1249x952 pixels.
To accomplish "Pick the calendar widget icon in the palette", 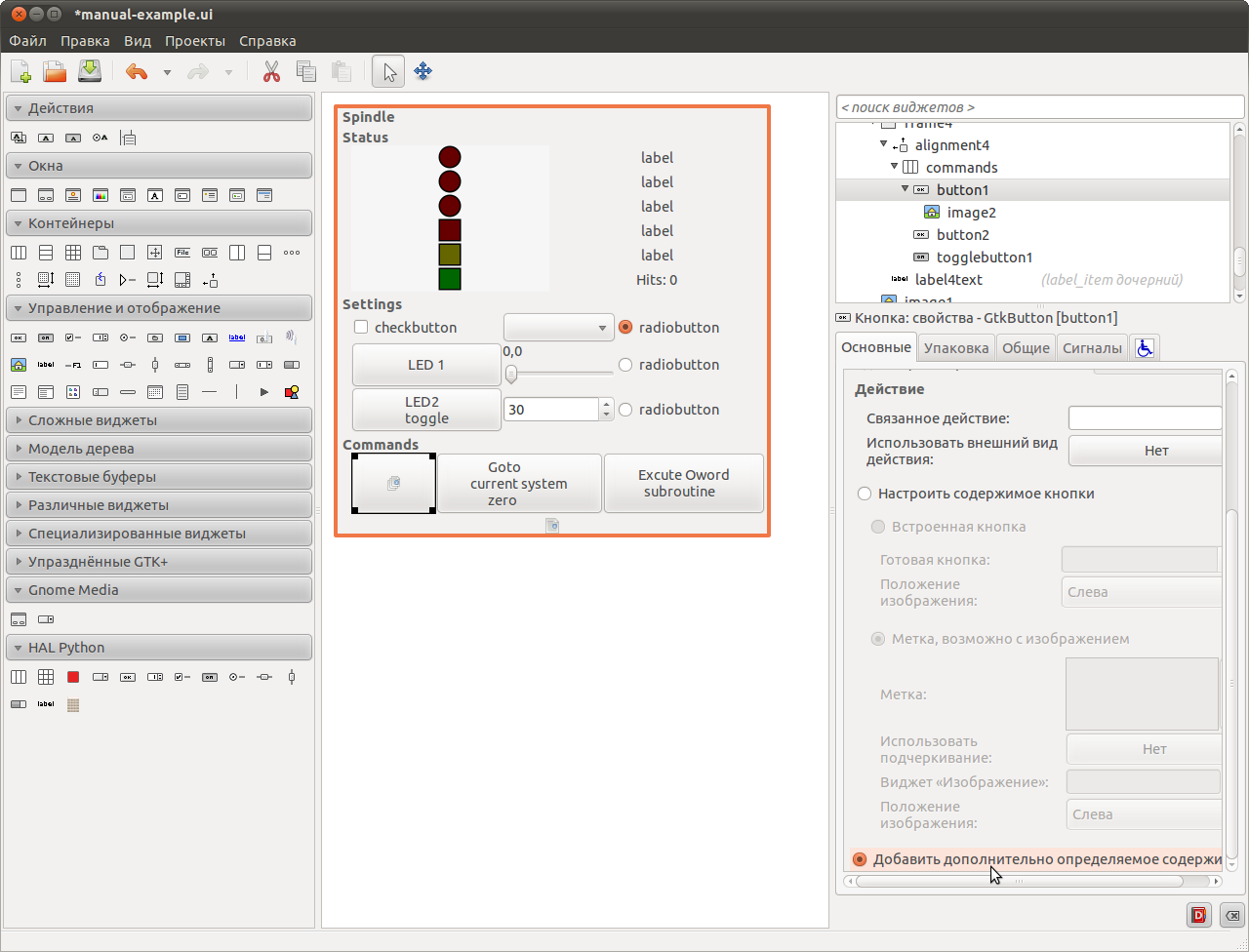I will pos(154,392).
